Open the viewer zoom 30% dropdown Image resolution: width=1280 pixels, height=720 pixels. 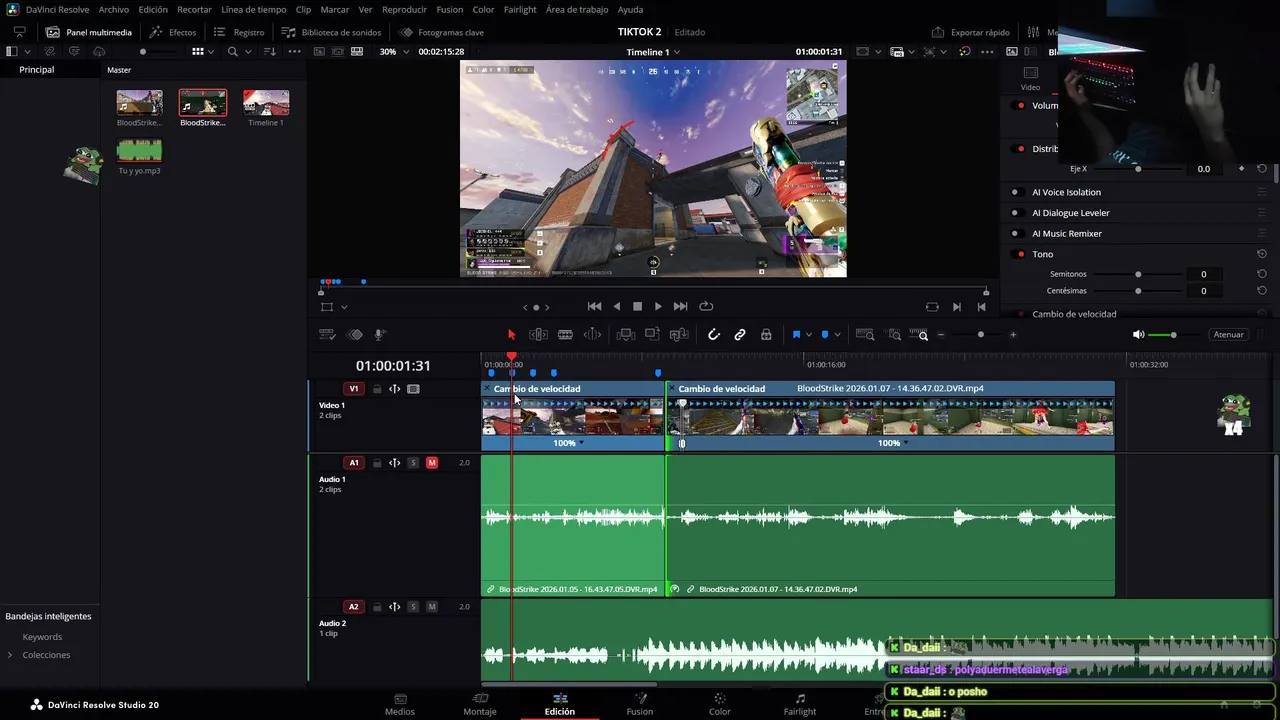[392, 52]
